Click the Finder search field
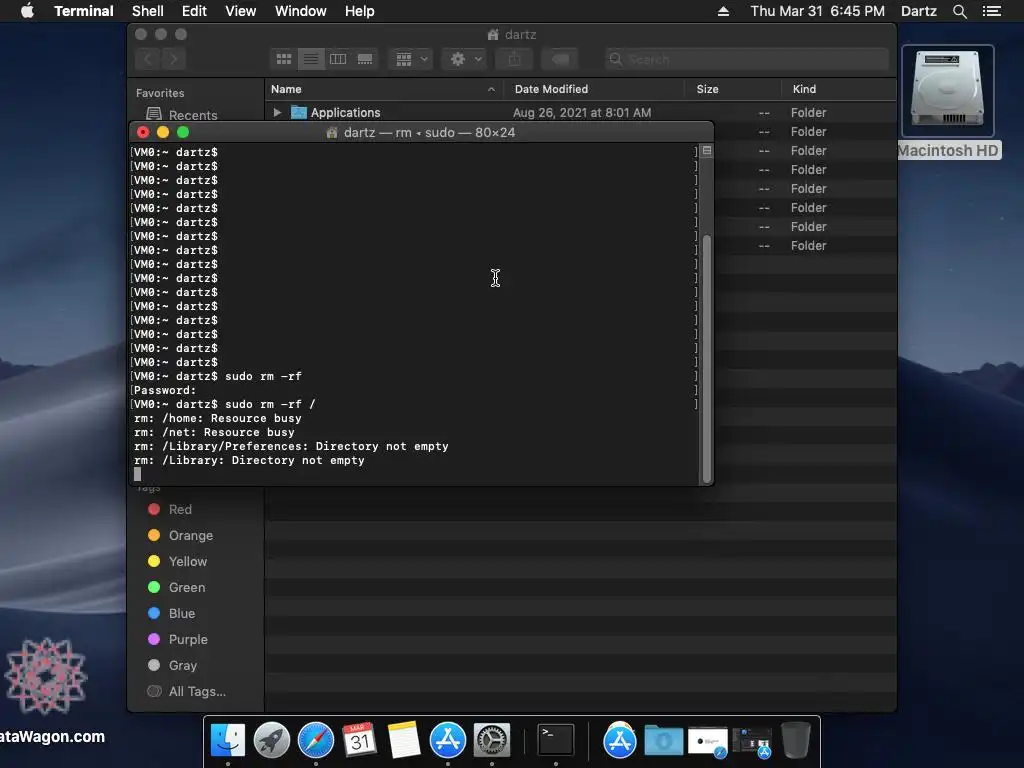 point(746,59)
